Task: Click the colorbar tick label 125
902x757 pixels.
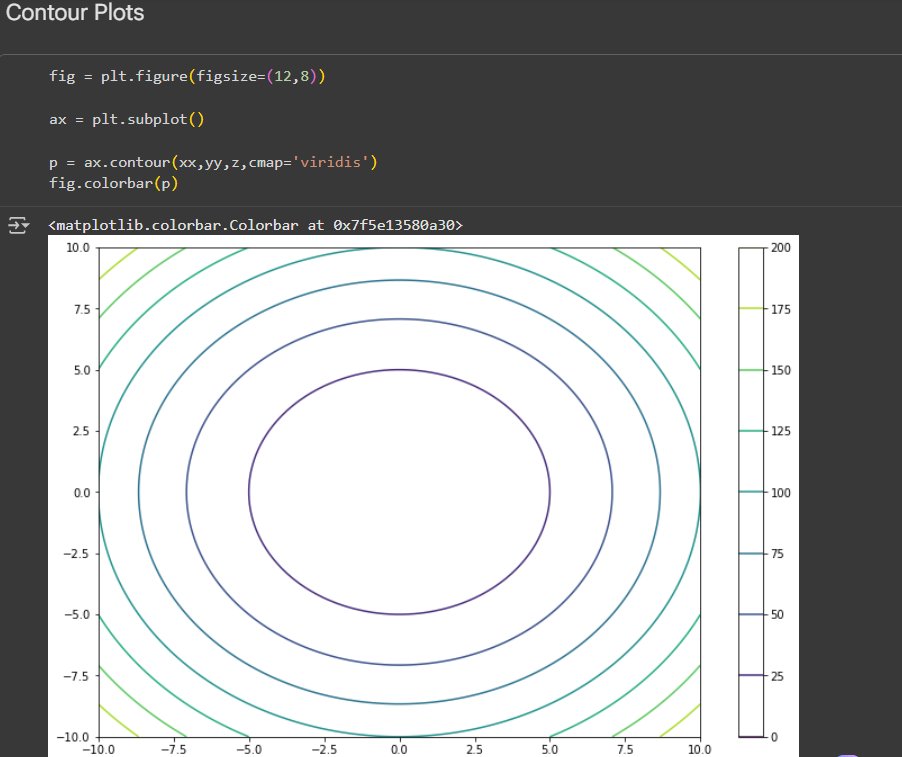Action: click(x=781, y=431)
